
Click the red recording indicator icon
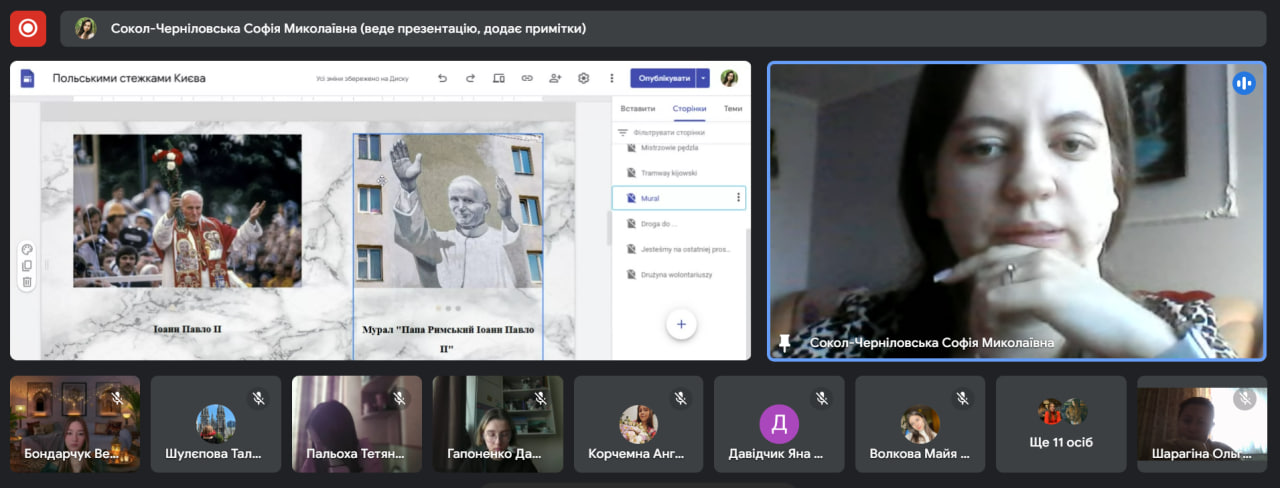tap(28, 29)
